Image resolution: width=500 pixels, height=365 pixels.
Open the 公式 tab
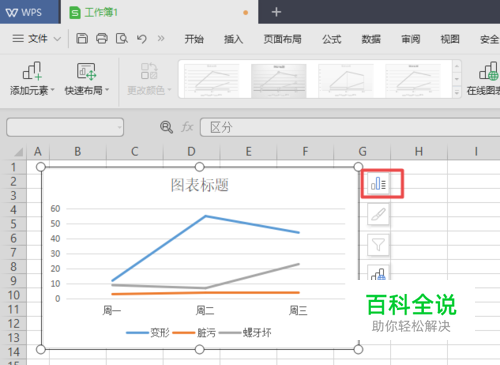[332, 39]
